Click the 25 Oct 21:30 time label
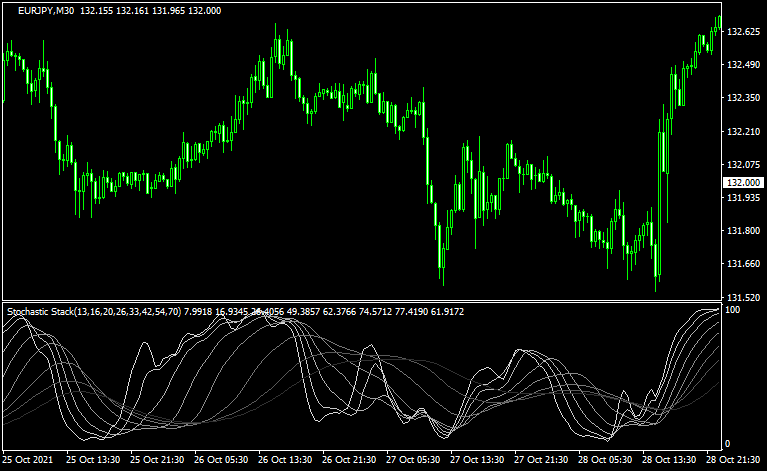 pos(158,460)
